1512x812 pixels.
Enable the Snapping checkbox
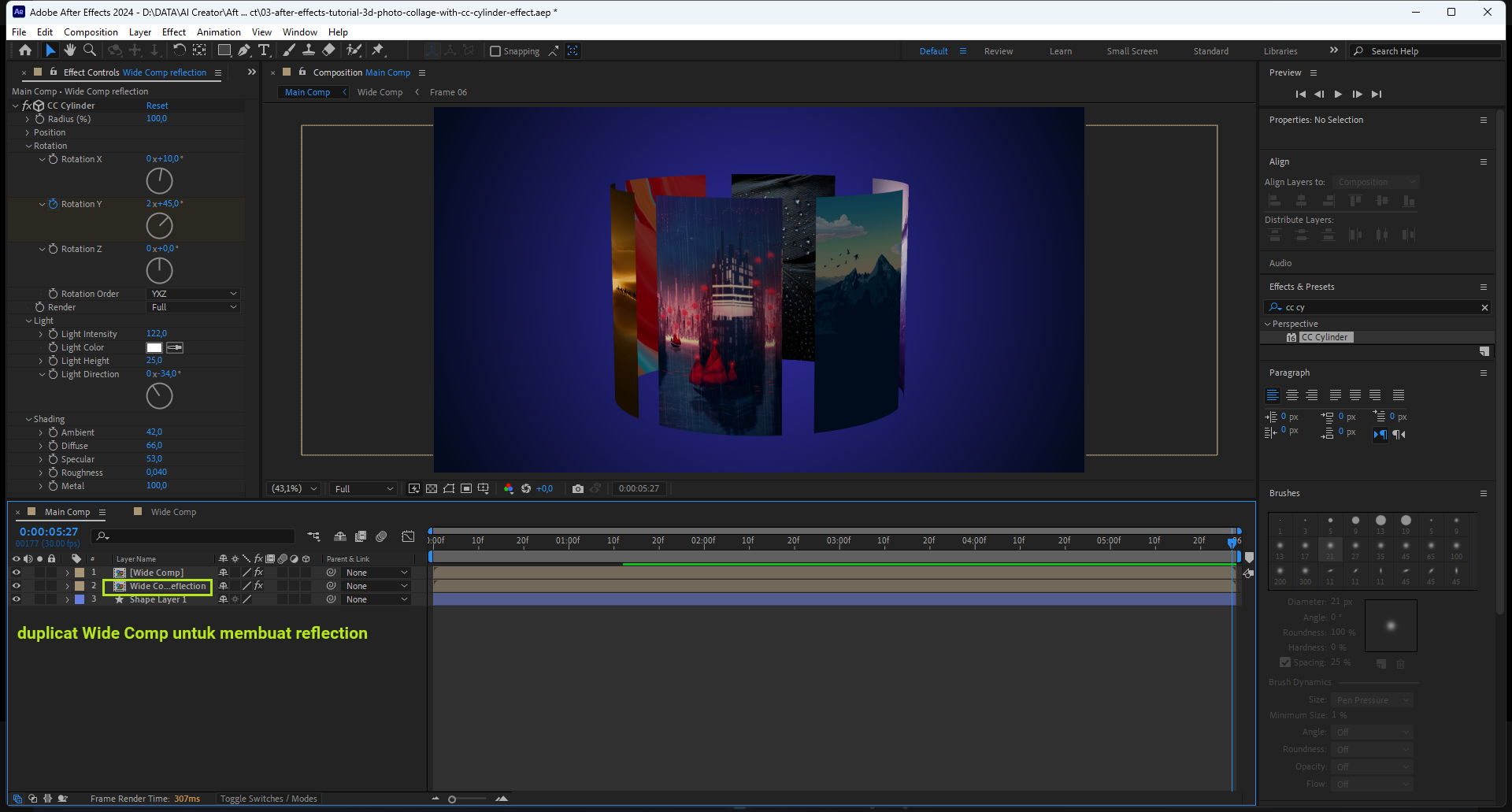[495, 51]
